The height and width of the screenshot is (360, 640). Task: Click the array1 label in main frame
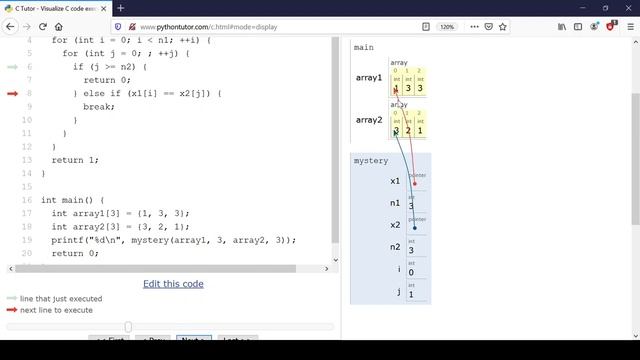coord(369,78)
